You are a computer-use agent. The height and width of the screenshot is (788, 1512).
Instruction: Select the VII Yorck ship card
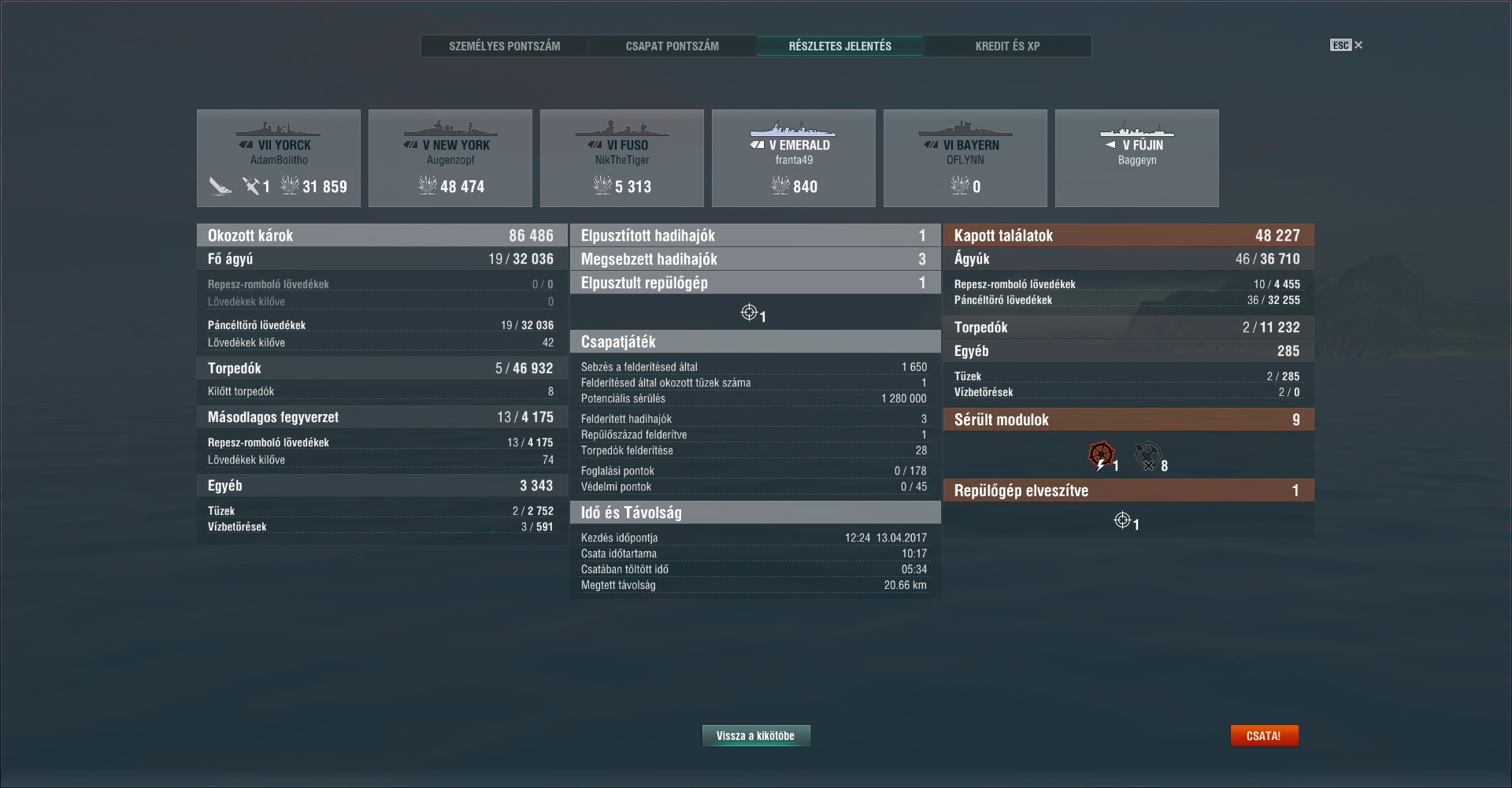click(279, 158)
